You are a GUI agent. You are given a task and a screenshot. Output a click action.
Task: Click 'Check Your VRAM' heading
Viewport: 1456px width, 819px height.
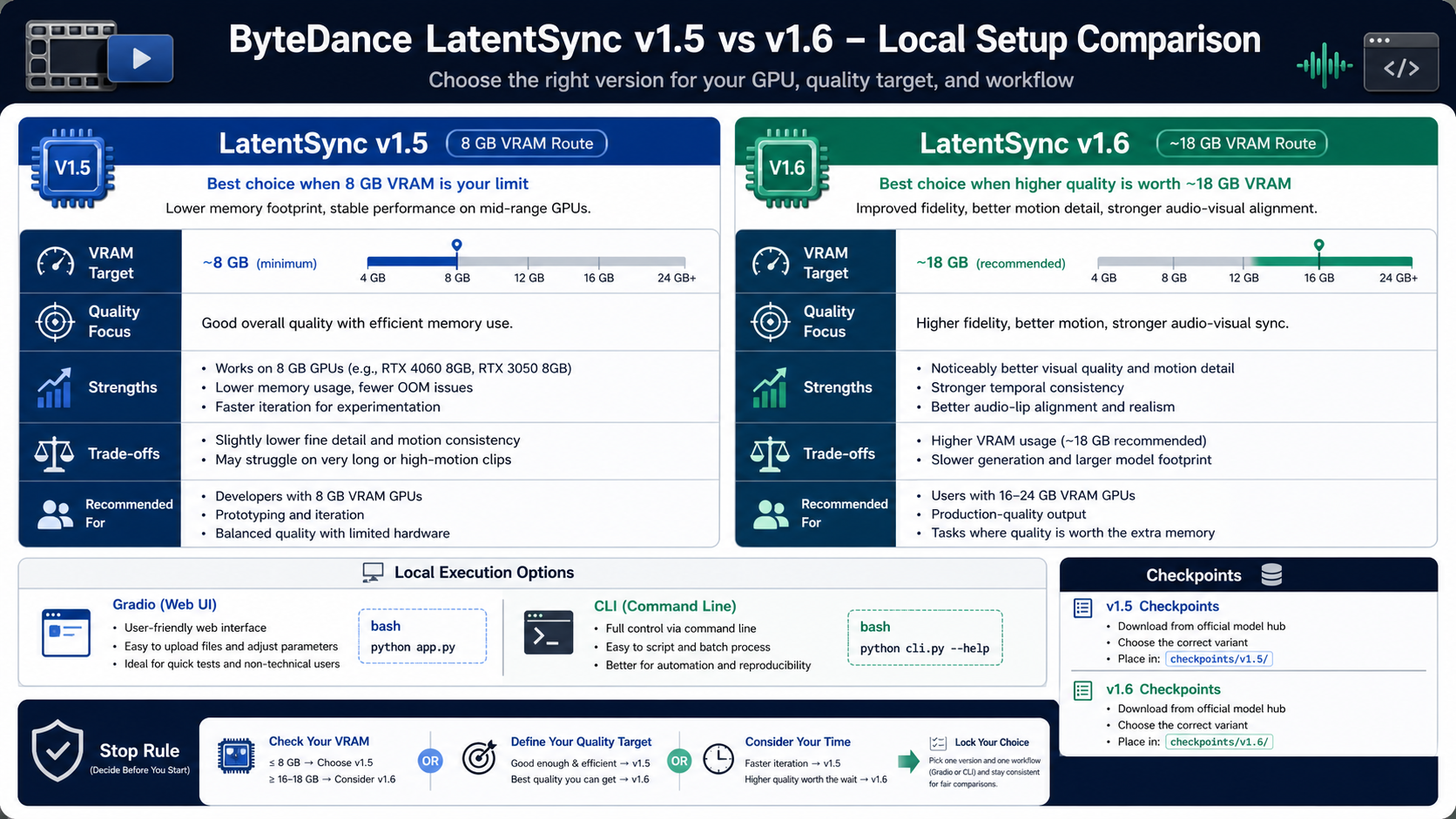319,742
